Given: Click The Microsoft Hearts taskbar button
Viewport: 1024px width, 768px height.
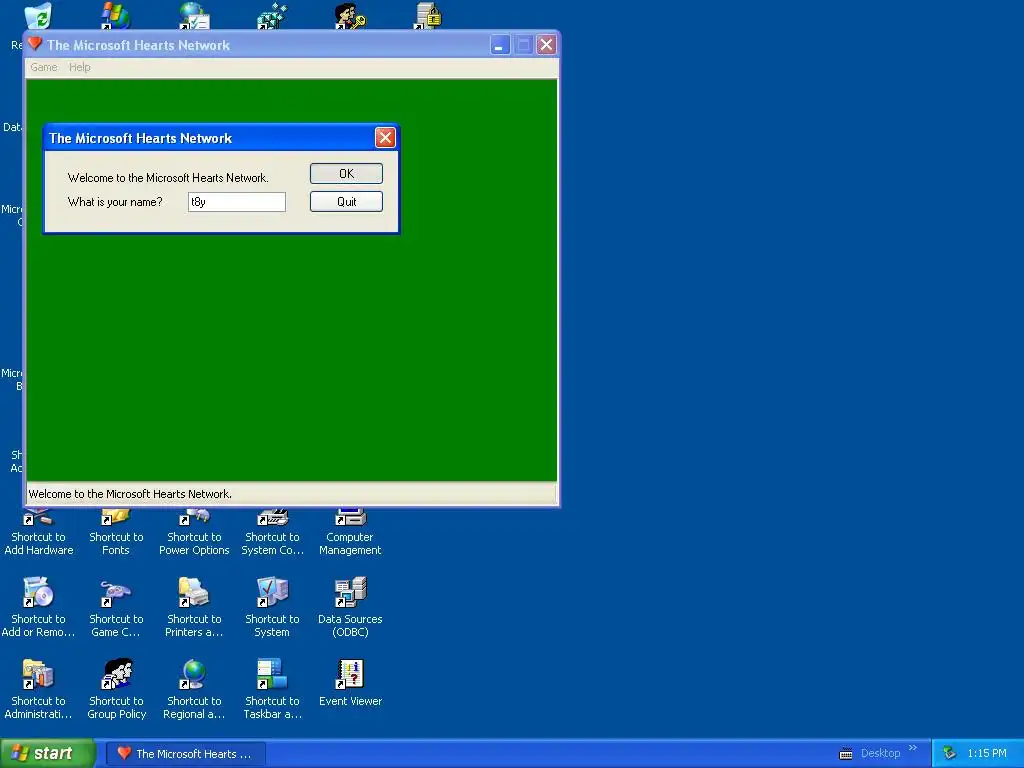Looking at the screenshot, I should (x=185, y=754).
